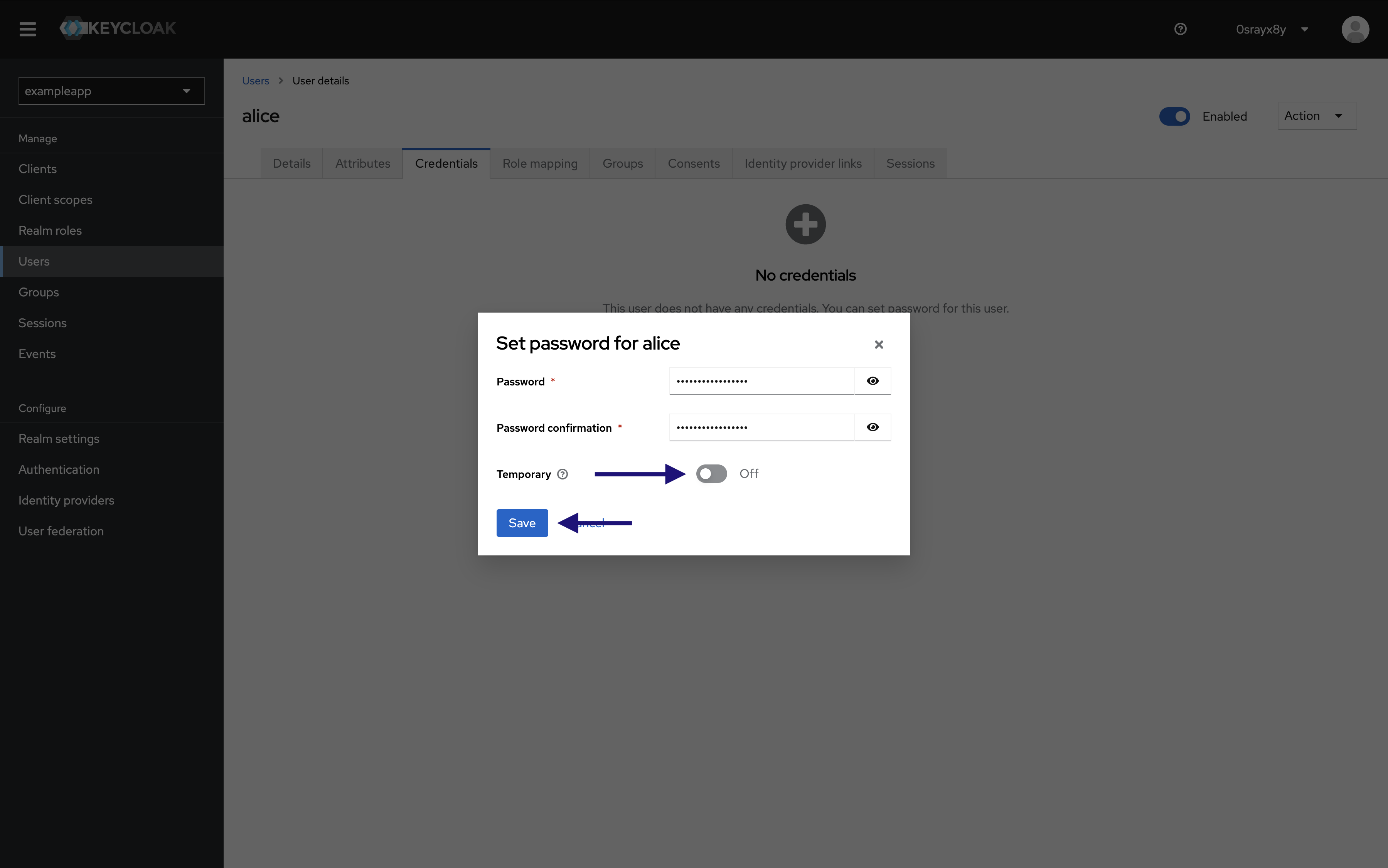Open Identity providers in the sidebar

[111, 501]
